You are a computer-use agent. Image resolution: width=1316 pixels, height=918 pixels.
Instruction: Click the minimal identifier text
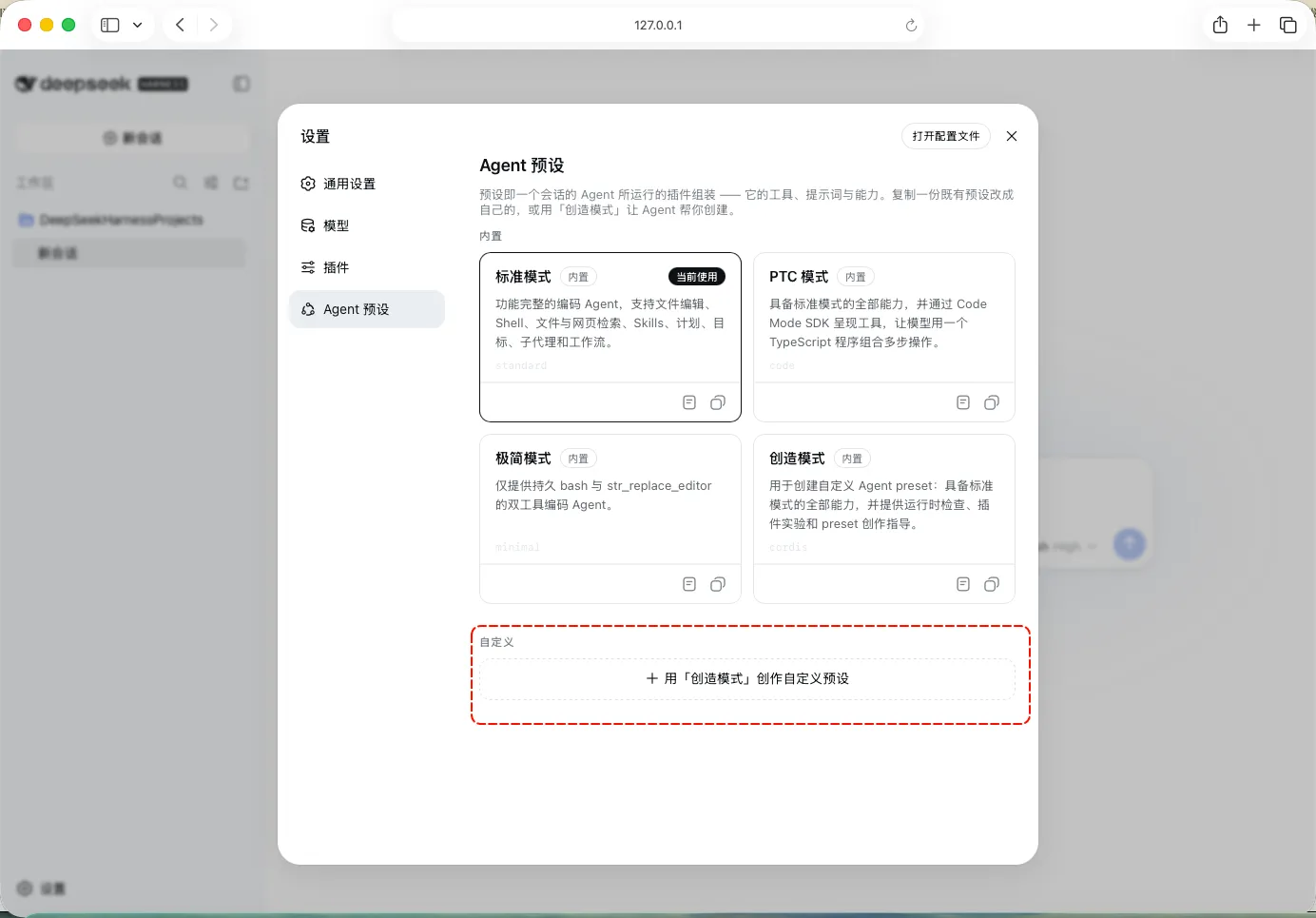[x=517, y=547]
